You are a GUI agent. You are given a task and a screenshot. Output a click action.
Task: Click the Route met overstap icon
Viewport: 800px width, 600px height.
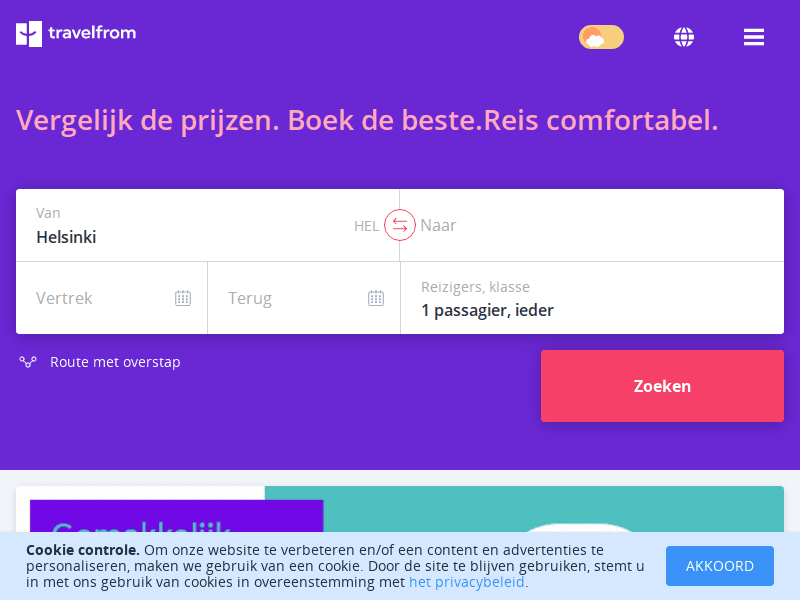point(28,362)
